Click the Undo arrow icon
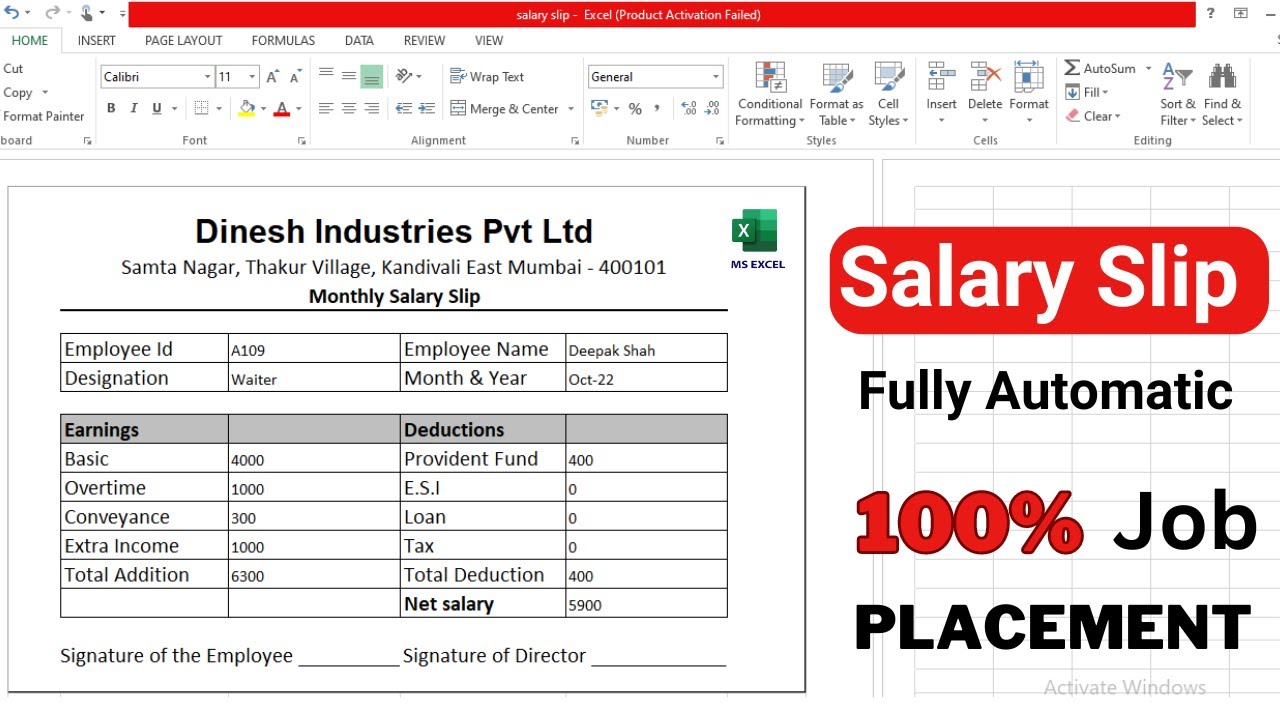 (13, 13)
